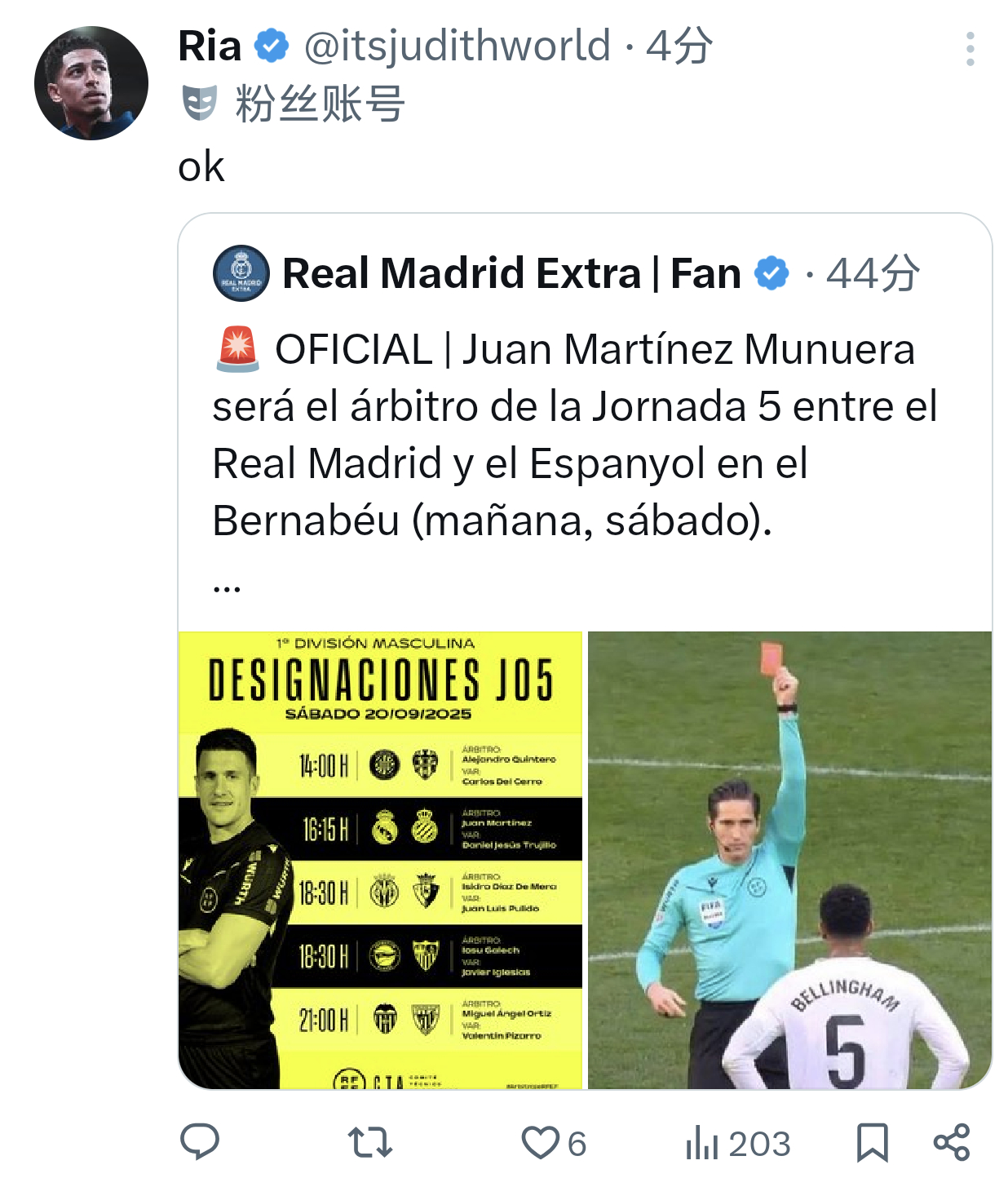
Task: Open the referee red card photo
Action: [x=789, y=860]
